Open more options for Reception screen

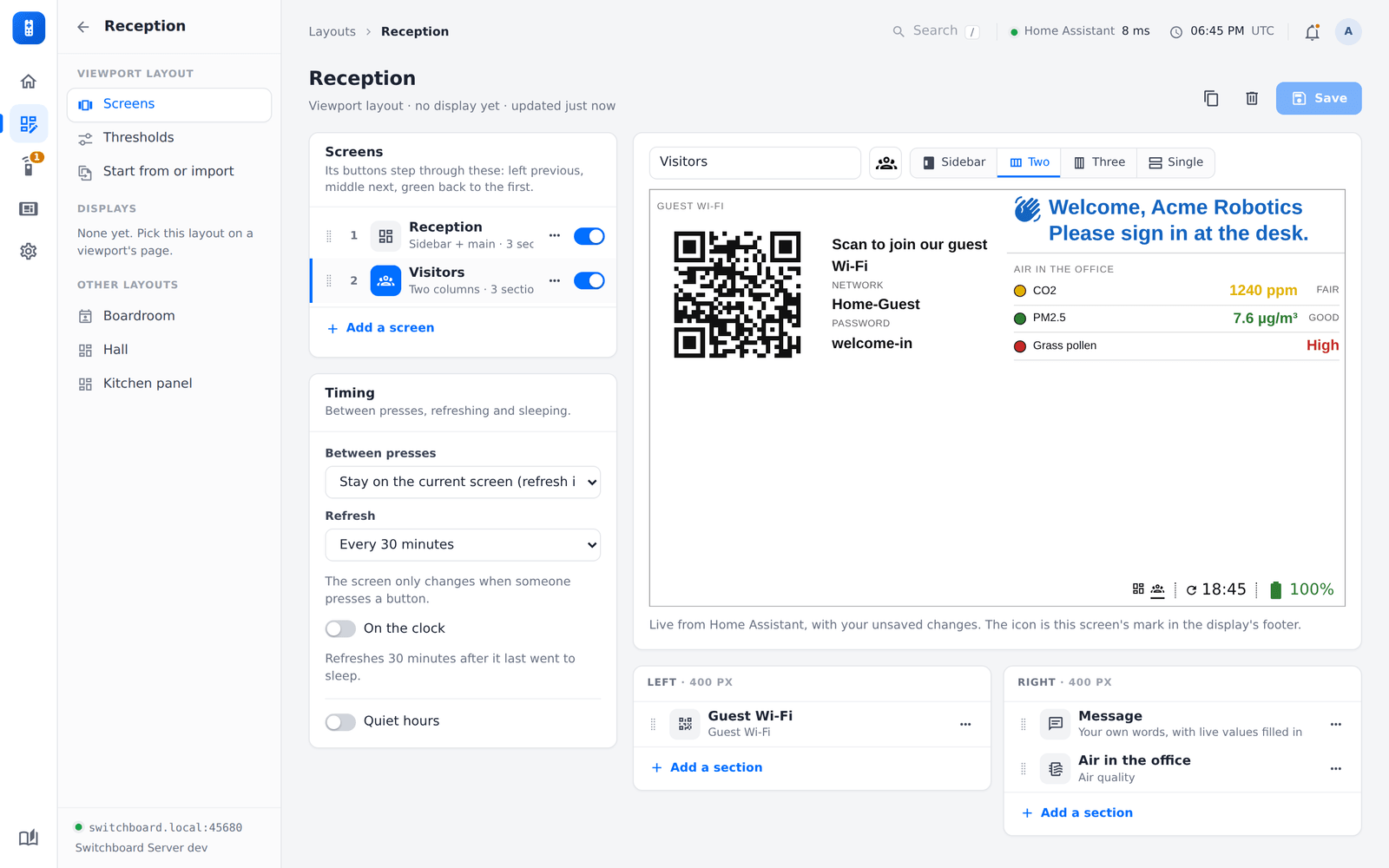click(555, 235)
